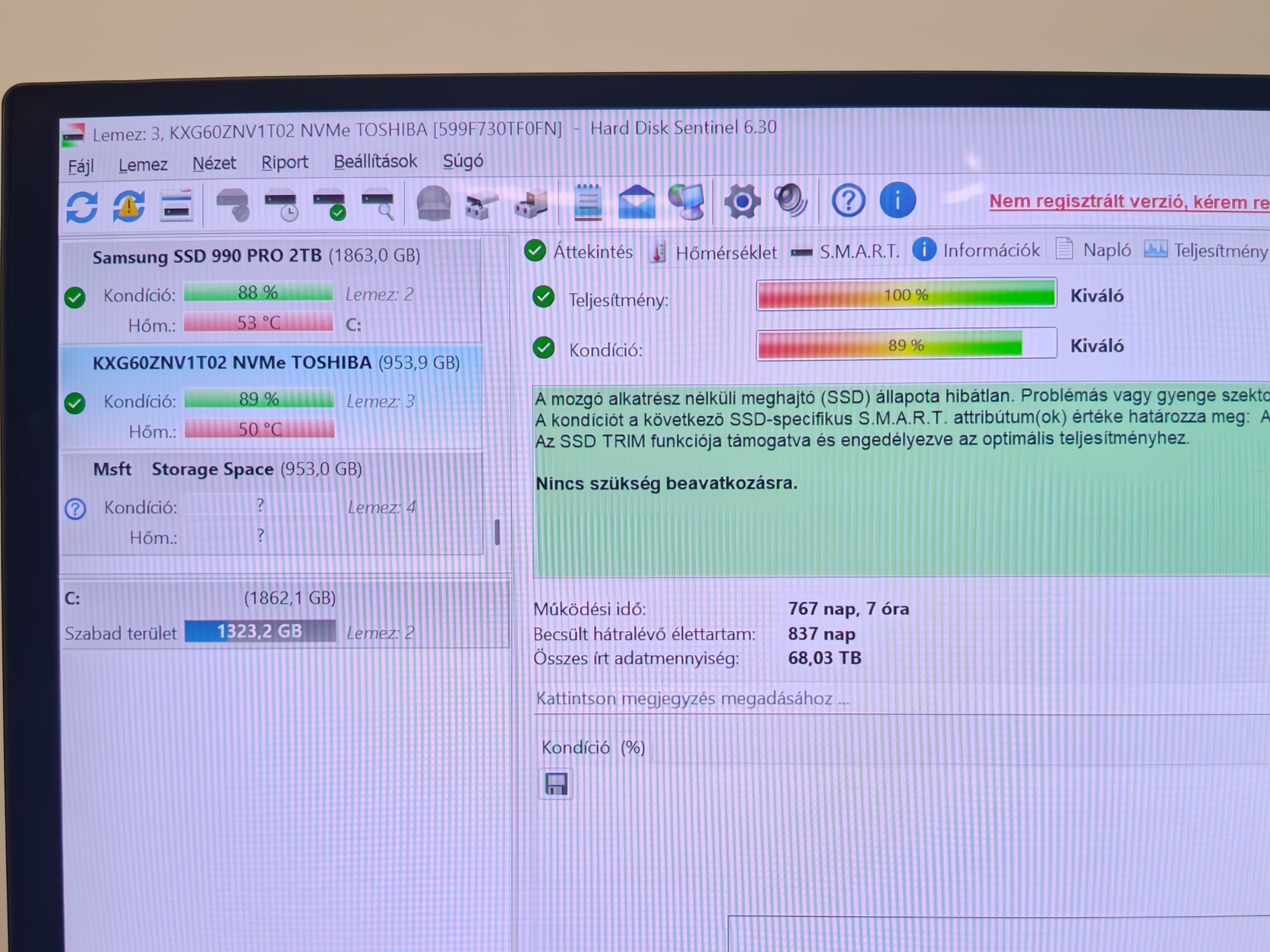Open help with the question mark icon
The width and height of the screenshot is (1270, 952).
coord(848,201)
